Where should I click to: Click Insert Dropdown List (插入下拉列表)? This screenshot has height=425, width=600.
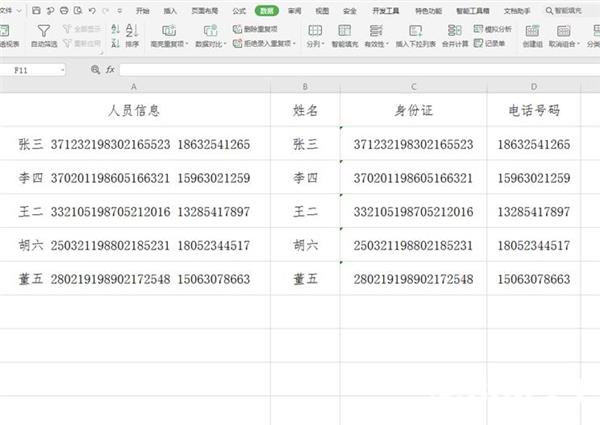click(416, 36)
